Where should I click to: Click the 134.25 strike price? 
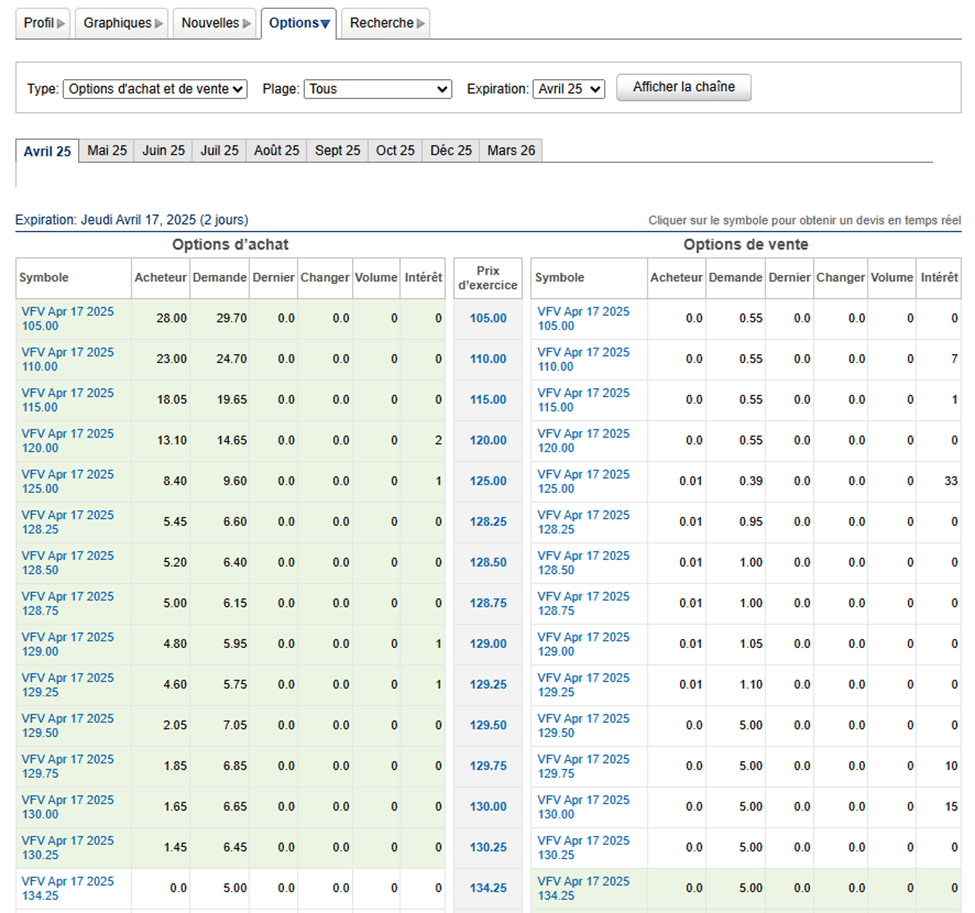click(x=488, y=888)
